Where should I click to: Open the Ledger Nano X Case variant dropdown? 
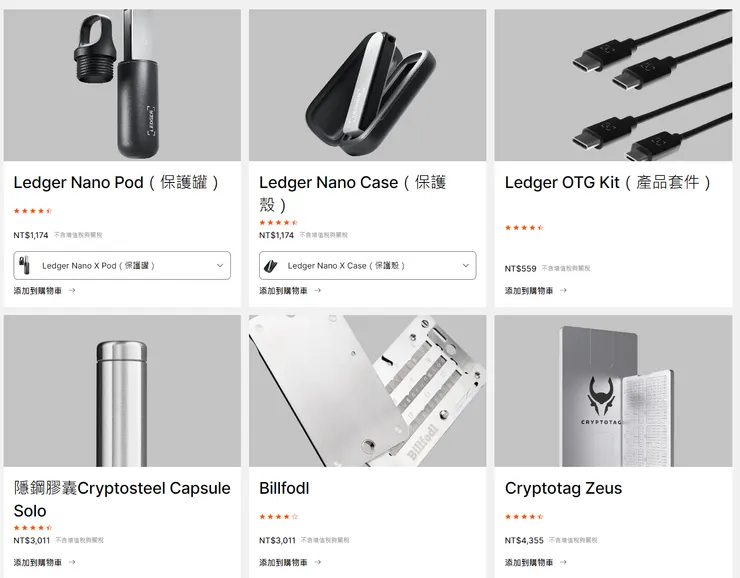(x=368, y=266)
